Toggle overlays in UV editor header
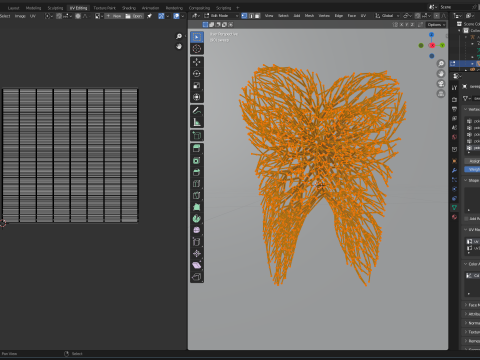Viewport: 480px width, 360px height. tap(176, 16)
